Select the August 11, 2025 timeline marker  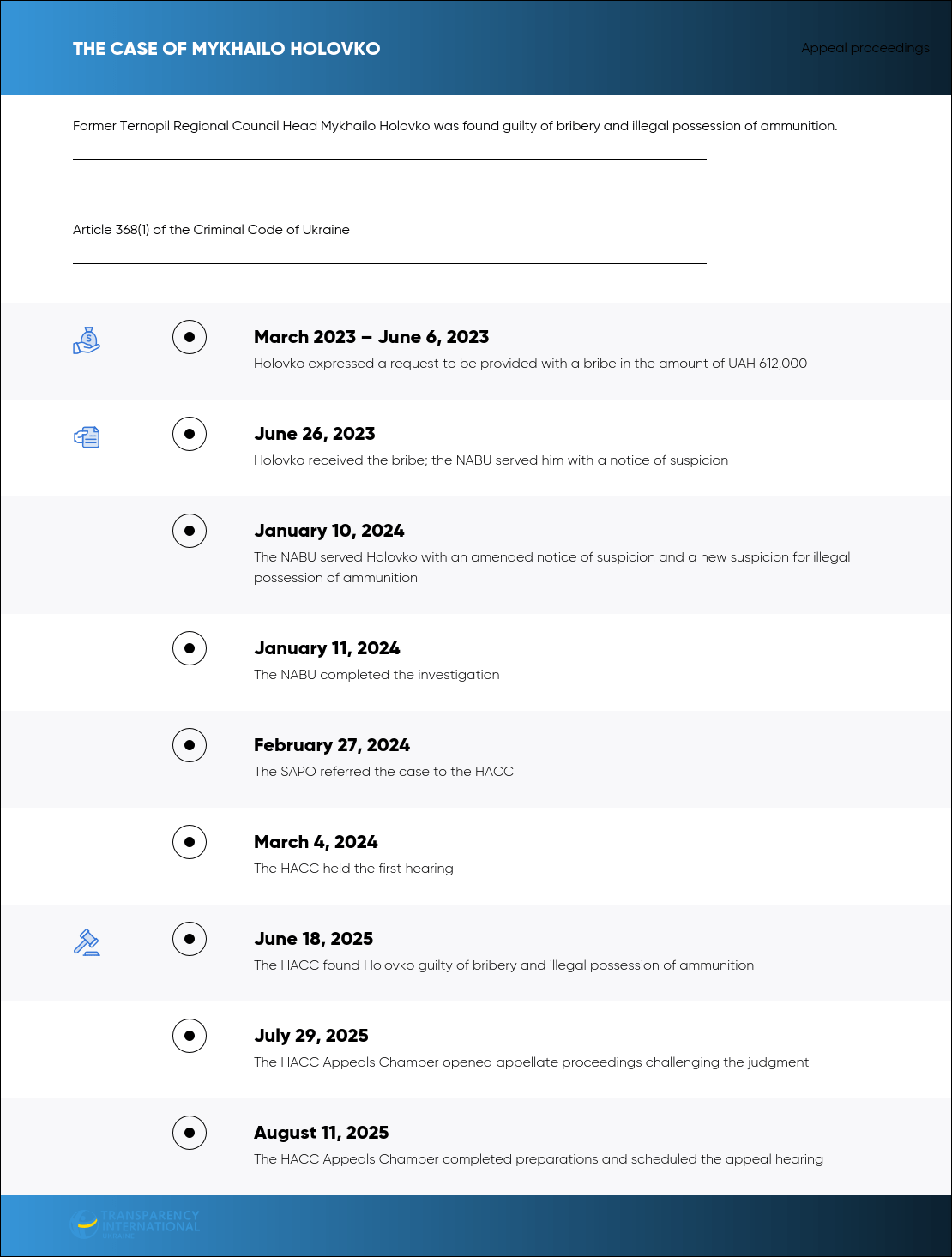tap(190, 1133)
